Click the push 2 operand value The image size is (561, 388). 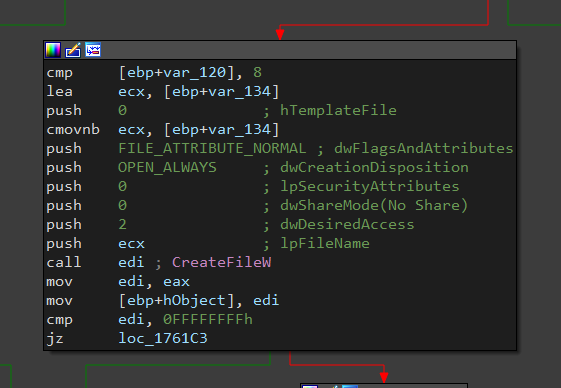(122, 224)
